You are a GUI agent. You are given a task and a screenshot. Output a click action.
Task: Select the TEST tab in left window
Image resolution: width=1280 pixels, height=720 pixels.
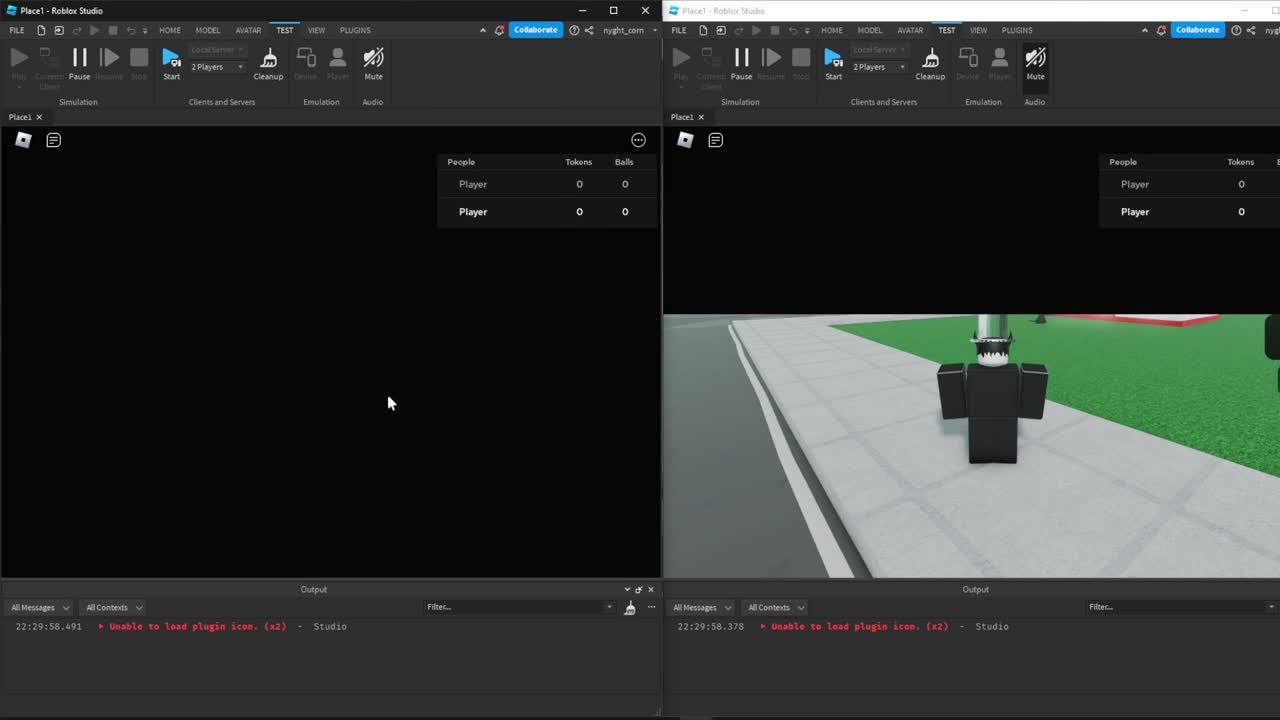point(285,30)
